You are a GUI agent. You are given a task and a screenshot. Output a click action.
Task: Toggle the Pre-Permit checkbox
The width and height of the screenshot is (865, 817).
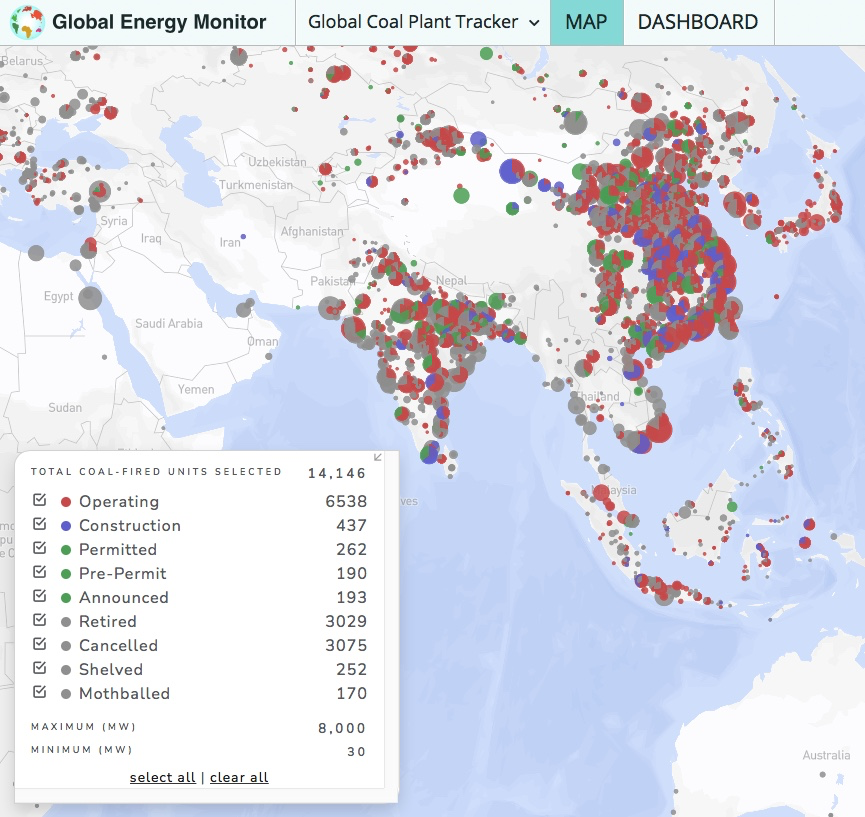click(x=39, y=572)
